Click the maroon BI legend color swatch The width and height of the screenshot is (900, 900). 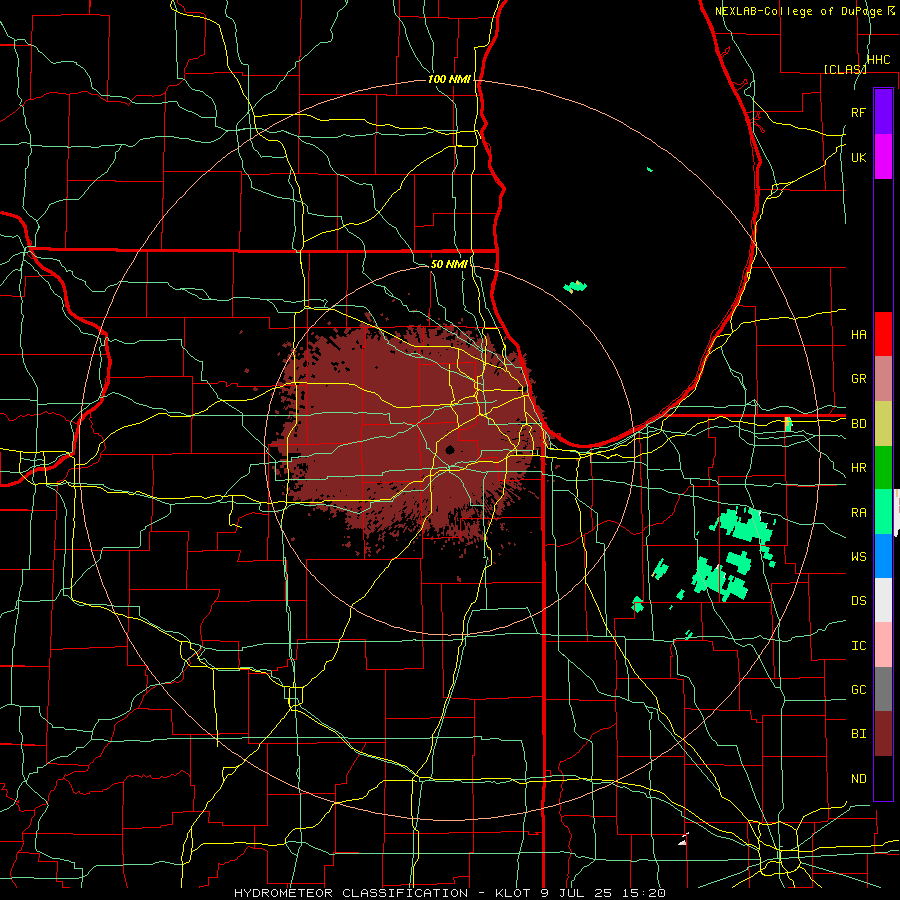click(883, 734)
